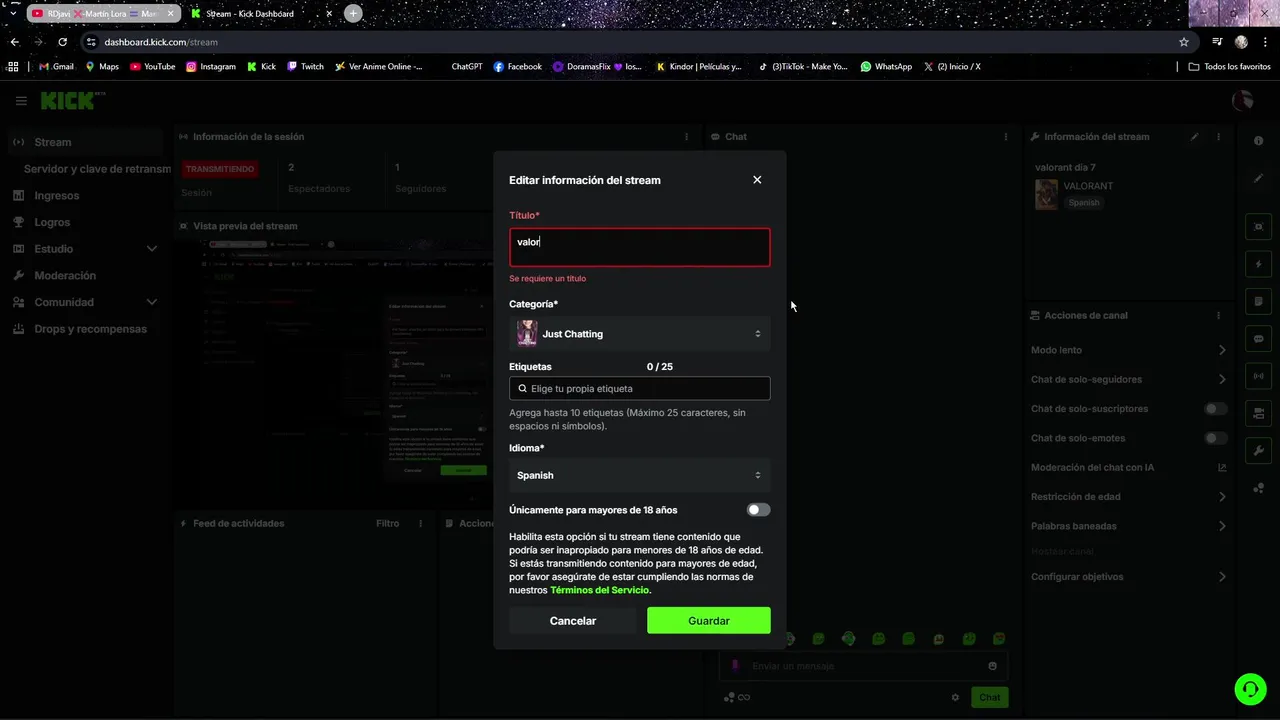Go to Logros in the sidebar

(52, 222)
